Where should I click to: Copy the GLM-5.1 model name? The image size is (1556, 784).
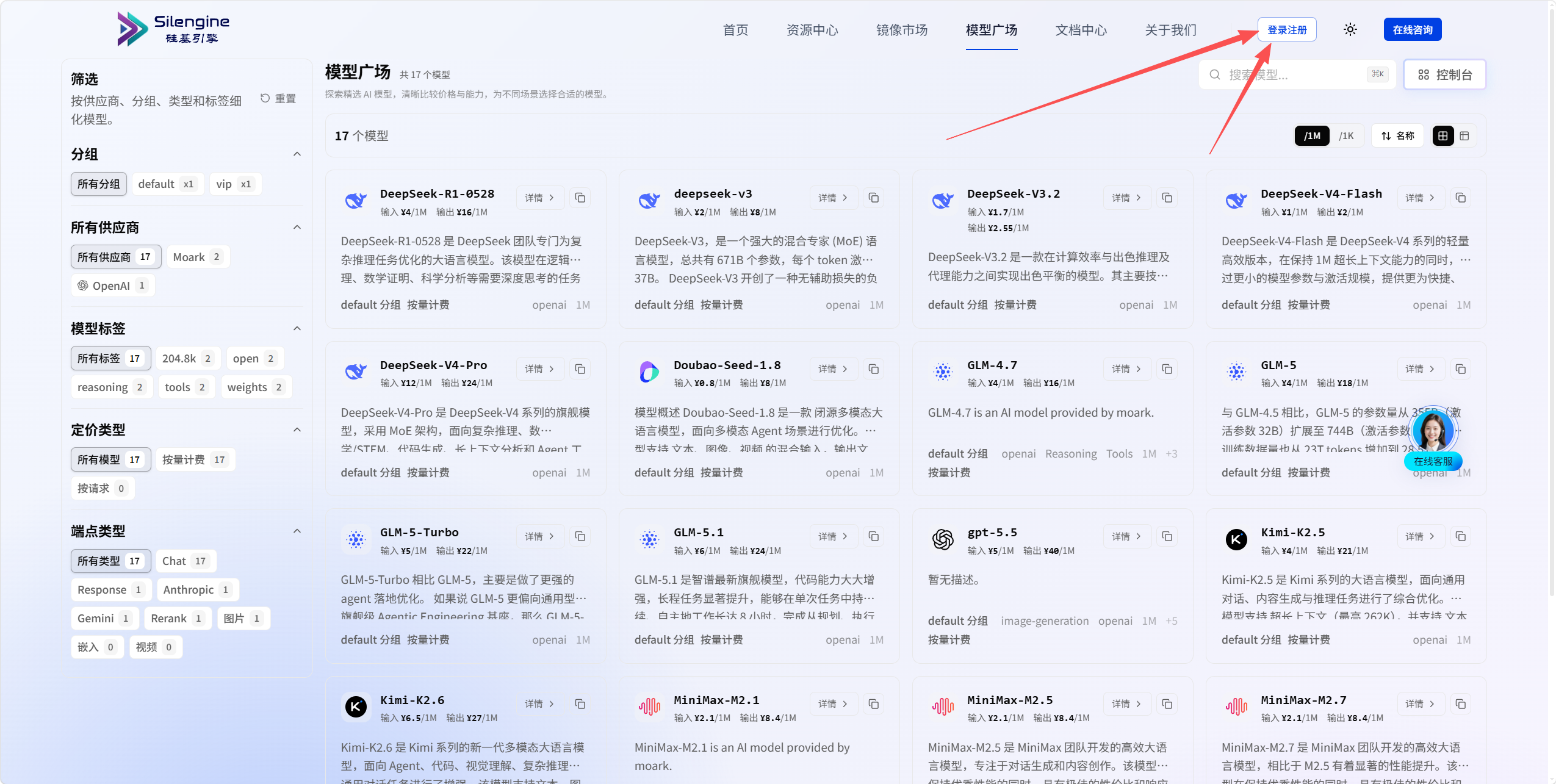[x=873, y=536]
